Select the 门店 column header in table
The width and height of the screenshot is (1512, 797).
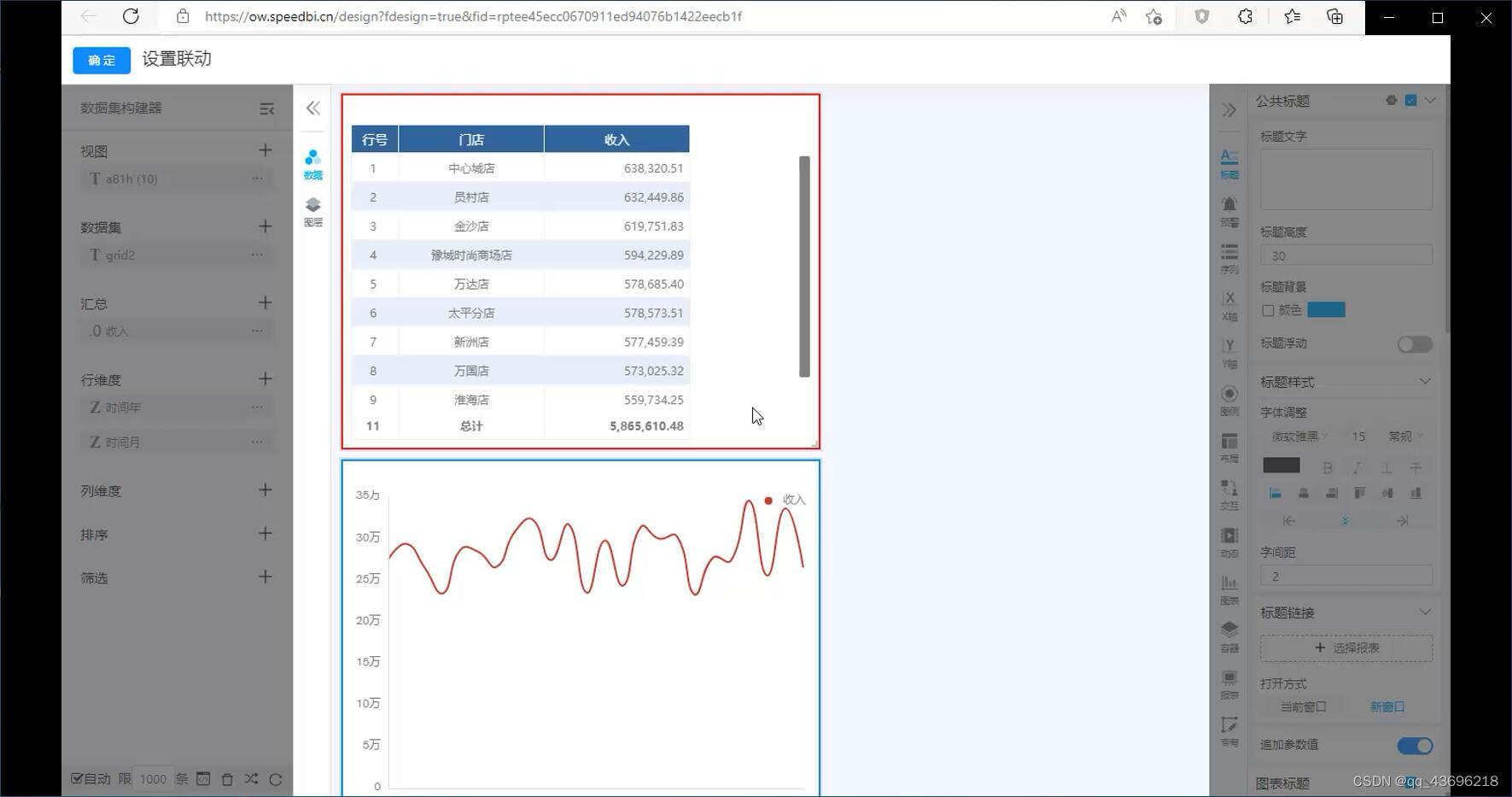point(471,139)
